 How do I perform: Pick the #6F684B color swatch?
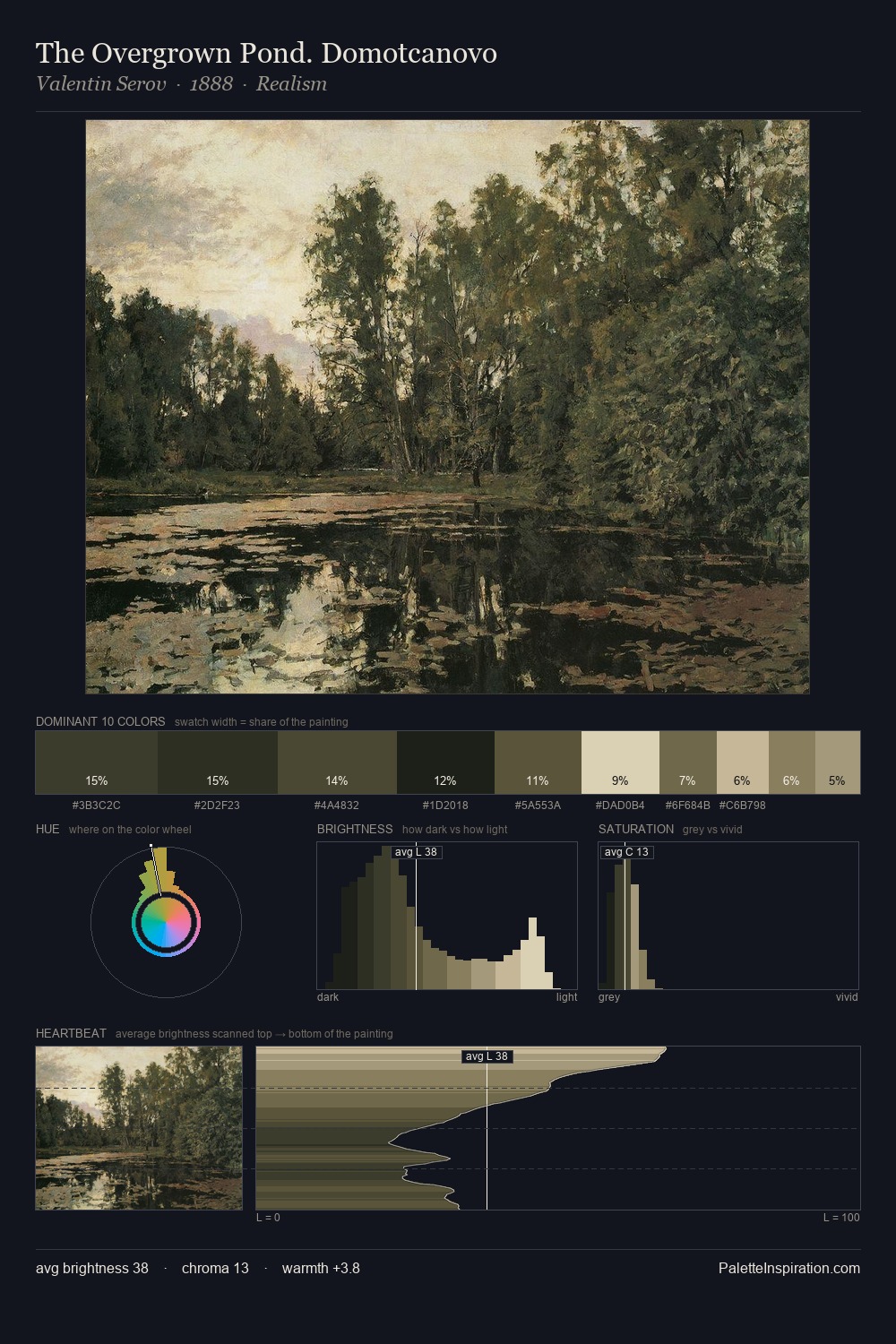point(688,762)
